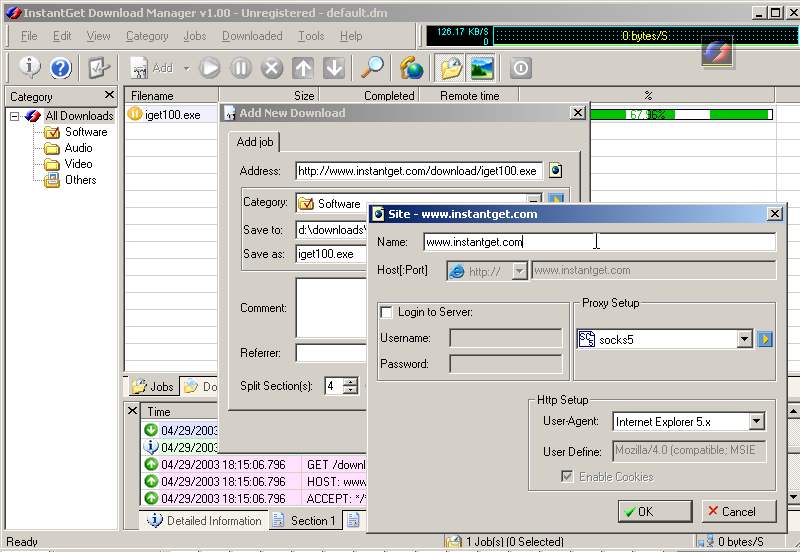This screenshot has width=800, height=552.
Task: Open the Edit menu
Action: click(x=62, y=36)
